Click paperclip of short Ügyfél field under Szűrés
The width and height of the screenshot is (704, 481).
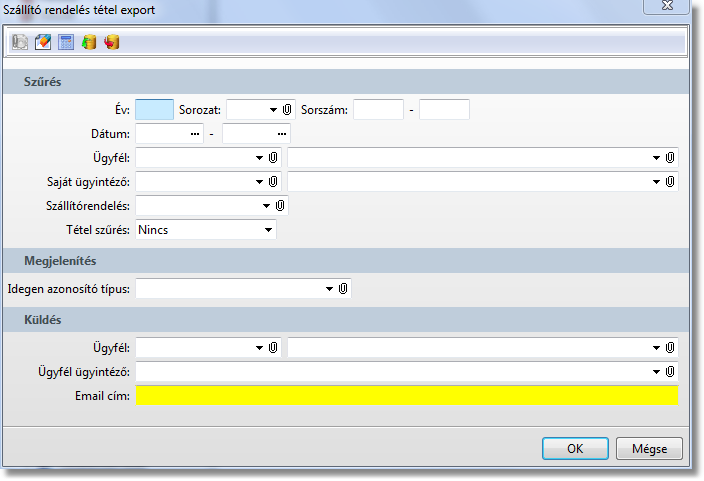click(x=273, y=158)
